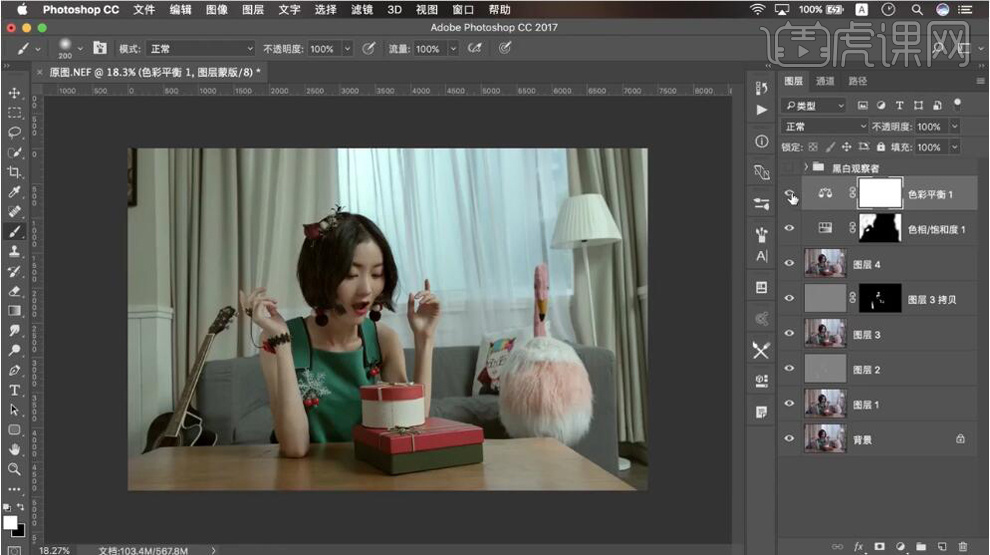Select the Zoom tool in toolbar
The image size is (990, 555).
[x=14, y=468]
